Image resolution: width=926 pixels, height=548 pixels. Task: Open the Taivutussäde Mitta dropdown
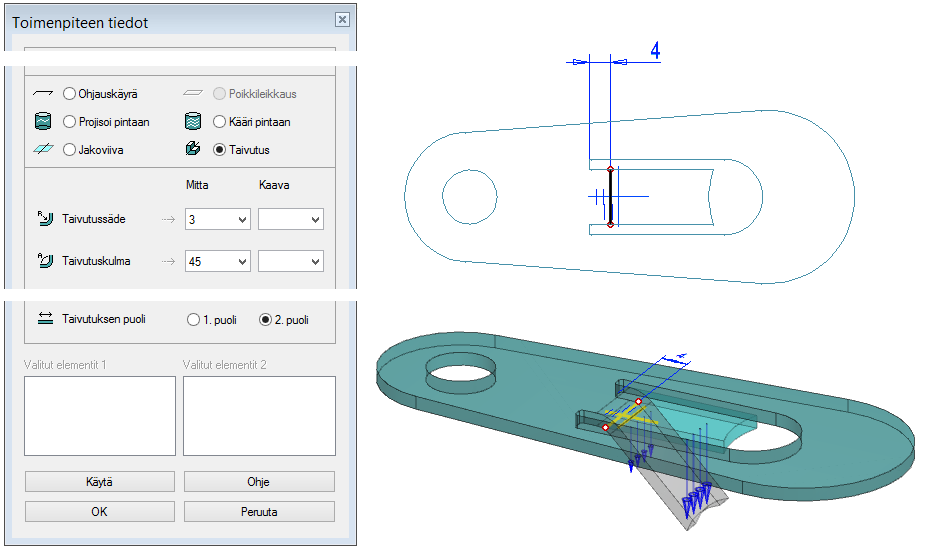(240, 220)
